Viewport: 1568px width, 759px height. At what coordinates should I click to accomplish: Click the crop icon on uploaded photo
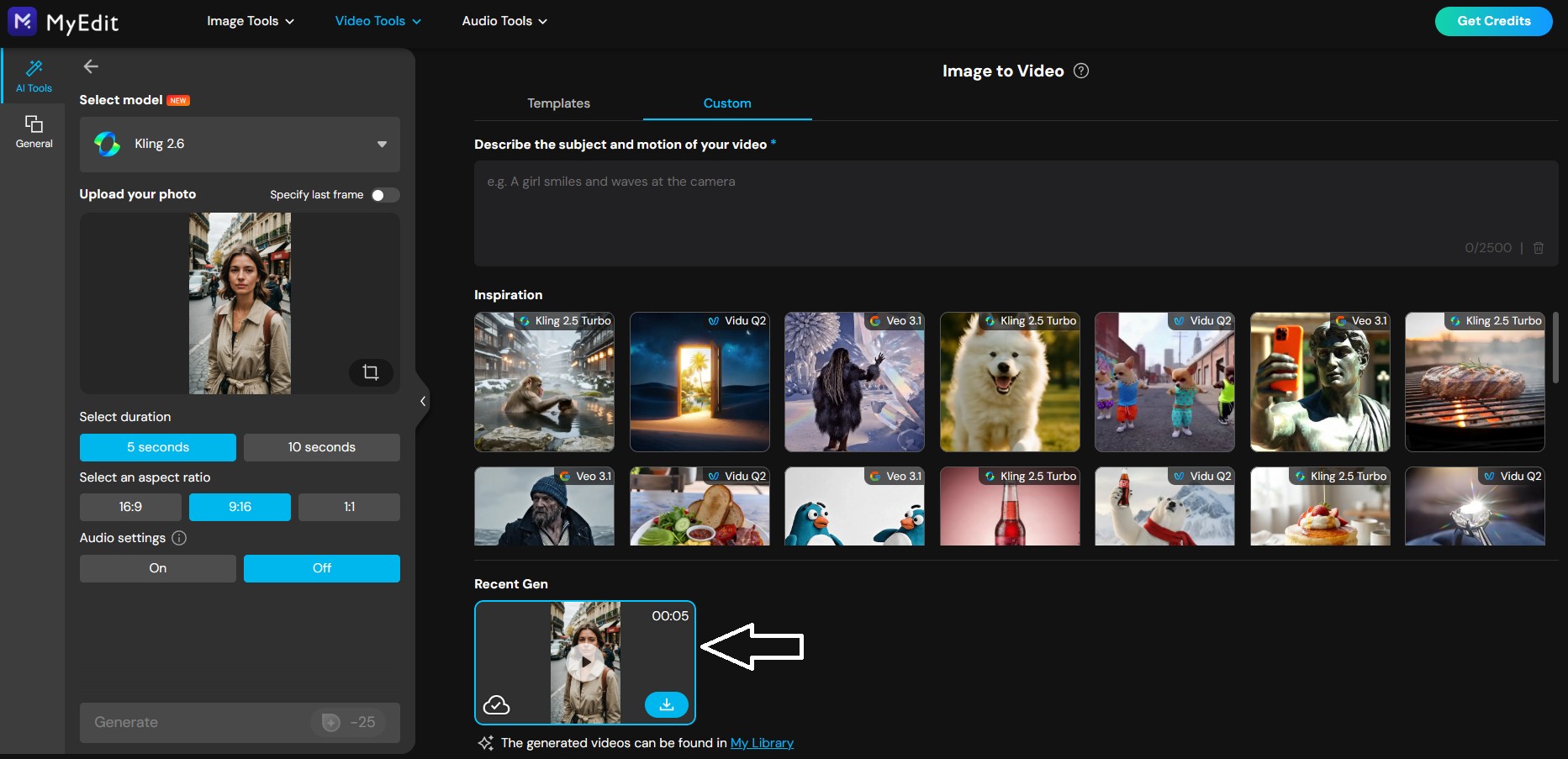click(371, 372)
